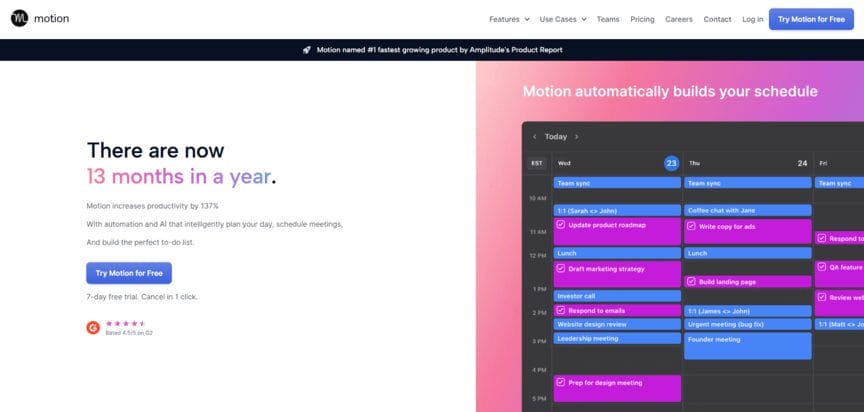864x412 pixels.
Task: Click the Today label in calendar
Action: pos(555,137)
